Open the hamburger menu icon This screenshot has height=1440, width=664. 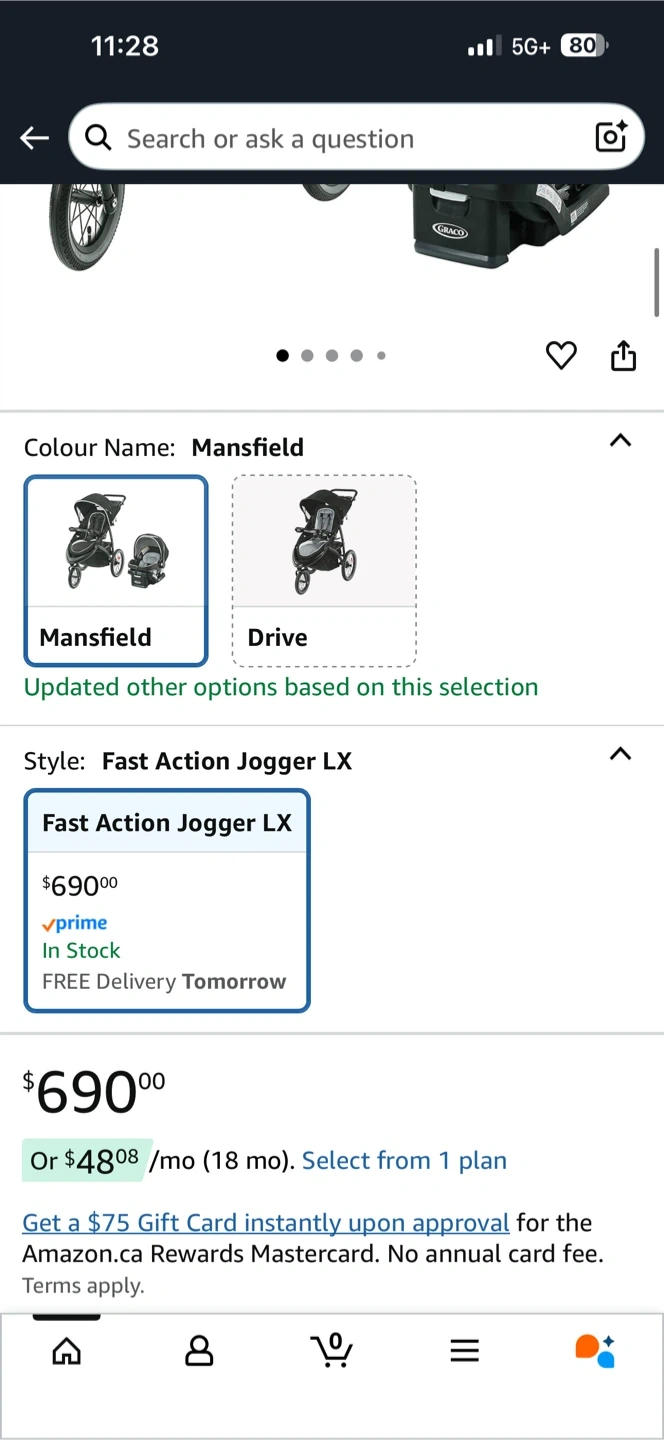(x=464, y=1351)
